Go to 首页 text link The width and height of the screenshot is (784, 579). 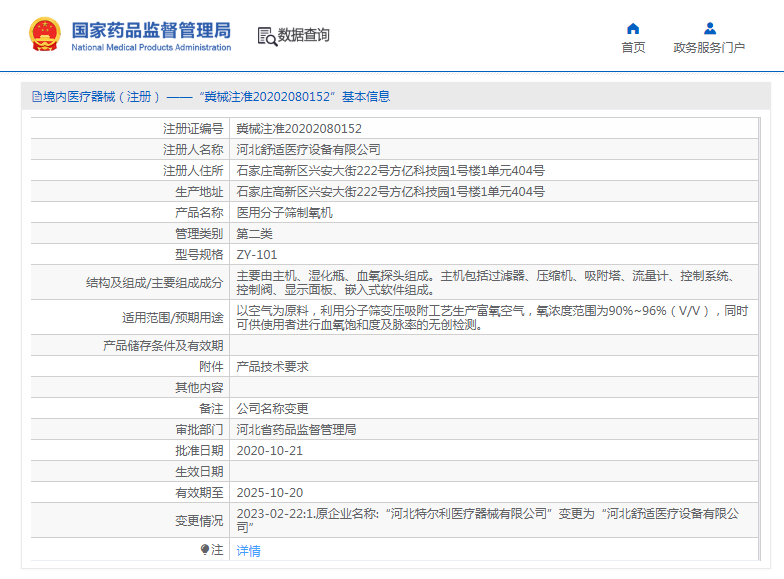(x=633, y=48)
